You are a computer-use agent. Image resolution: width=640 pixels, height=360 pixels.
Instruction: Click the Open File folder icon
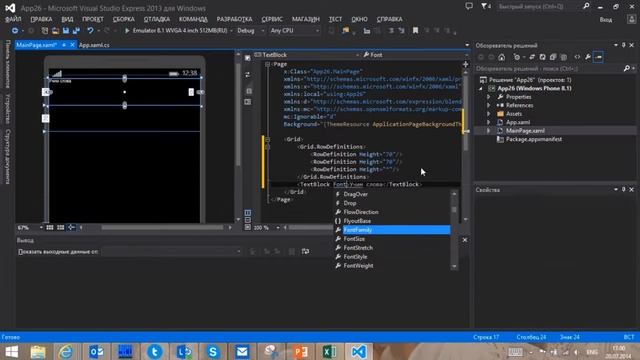click(56, 31)
